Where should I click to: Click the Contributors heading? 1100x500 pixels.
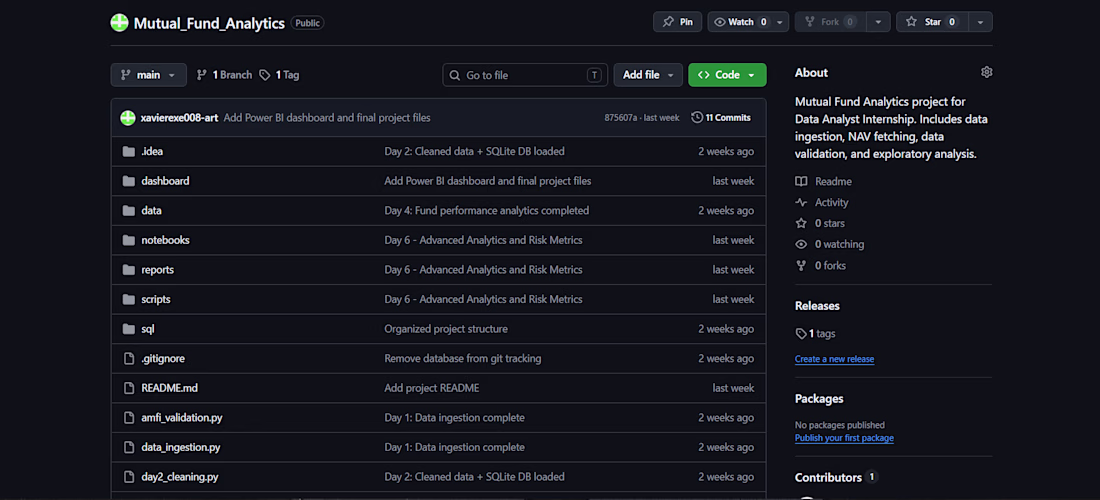click(829, 478)
